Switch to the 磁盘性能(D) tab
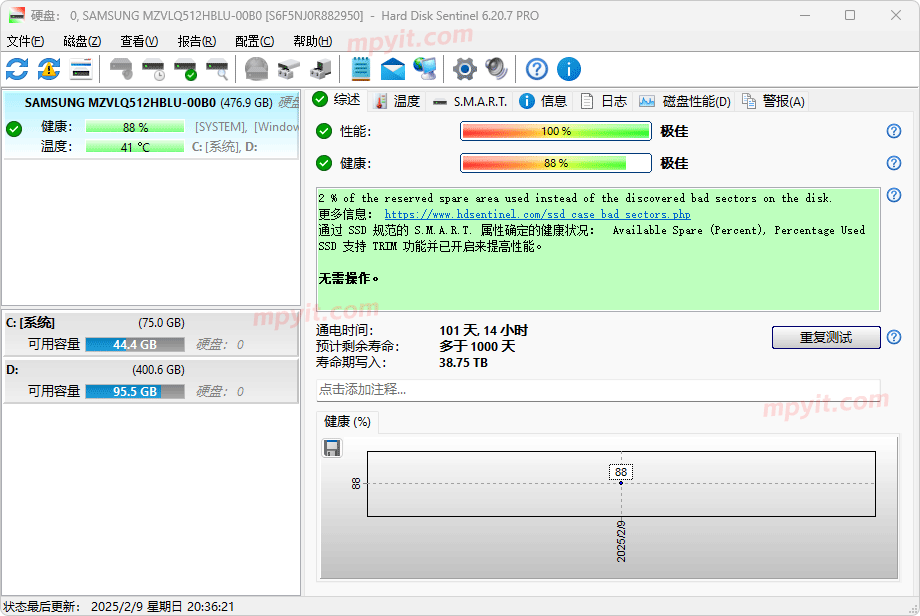This screenshot has height=616, width=920. pos(685,101)
